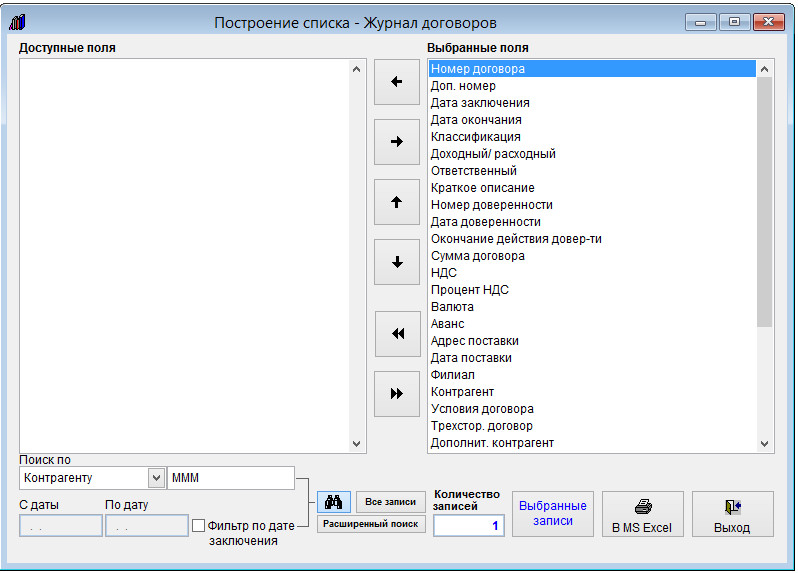Maximize the Построение списка window
Viewport: 798px width, 573px height.
pyautogui.click(x=734, y=22)
